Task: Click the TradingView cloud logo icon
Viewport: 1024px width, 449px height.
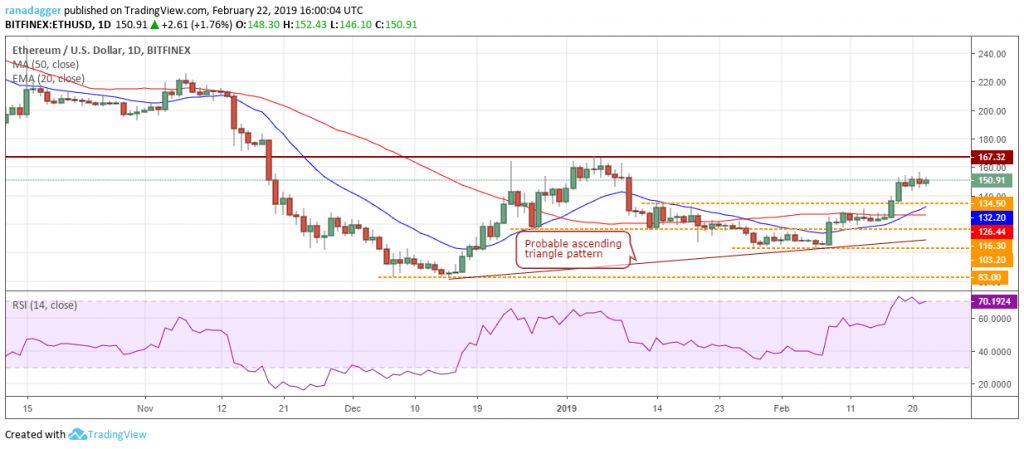Action: [x=78, y=434]
